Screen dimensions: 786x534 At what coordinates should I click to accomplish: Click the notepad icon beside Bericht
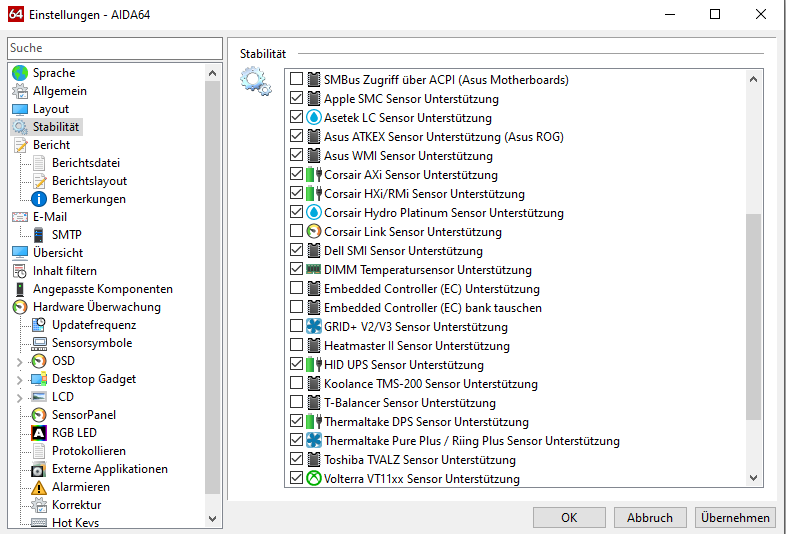(x=20, y=145)
